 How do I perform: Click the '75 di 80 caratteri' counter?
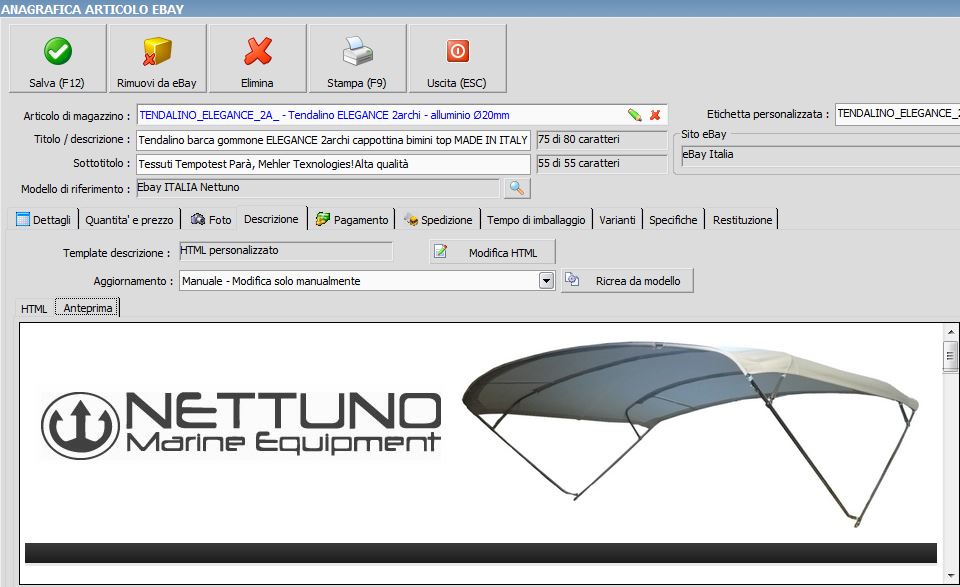601,140
